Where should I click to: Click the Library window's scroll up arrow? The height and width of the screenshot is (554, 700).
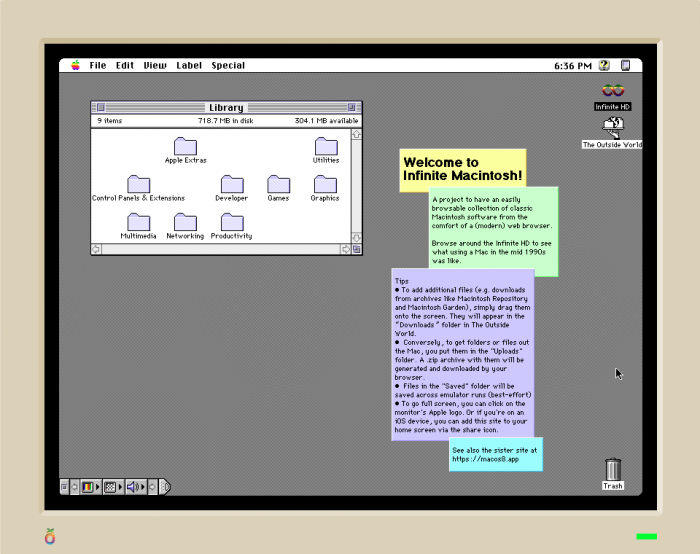click(356, 134)
